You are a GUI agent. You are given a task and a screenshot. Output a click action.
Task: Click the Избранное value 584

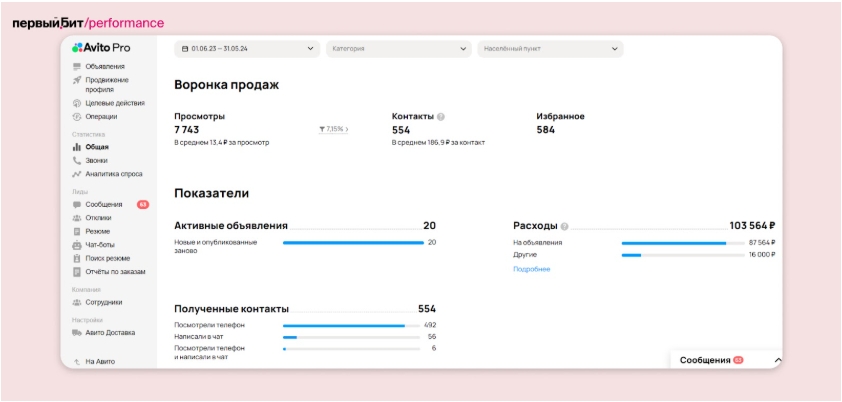click(546, 130)
